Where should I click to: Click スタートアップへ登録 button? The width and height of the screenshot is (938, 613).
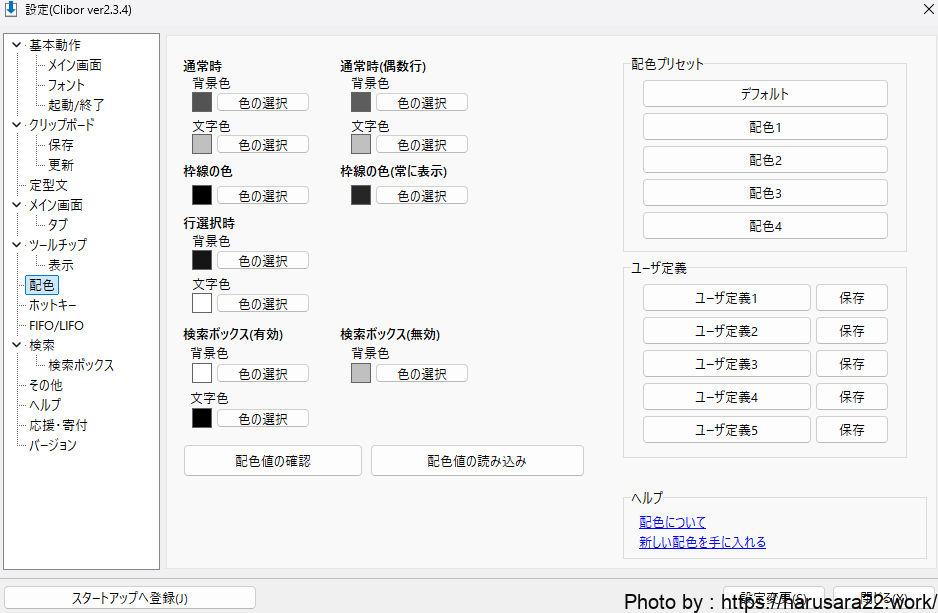click(130, 598)
